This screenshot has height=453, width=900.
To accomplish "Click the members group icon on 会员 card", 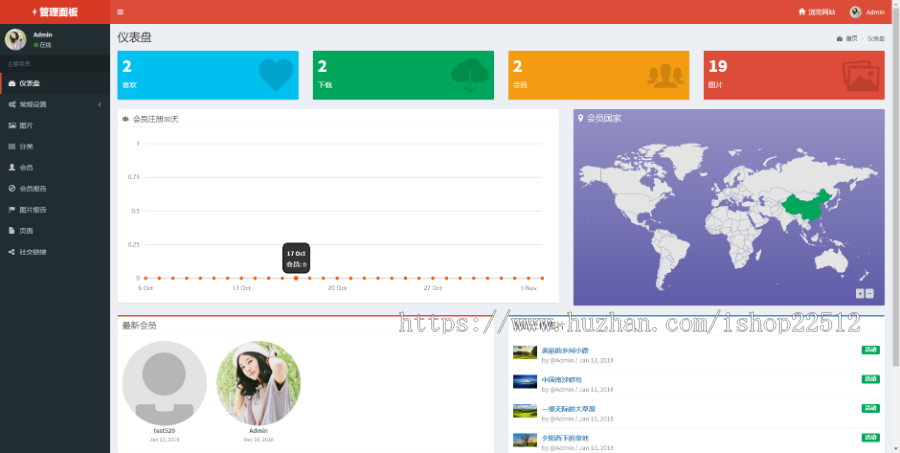I will click(x=665, y=76).
